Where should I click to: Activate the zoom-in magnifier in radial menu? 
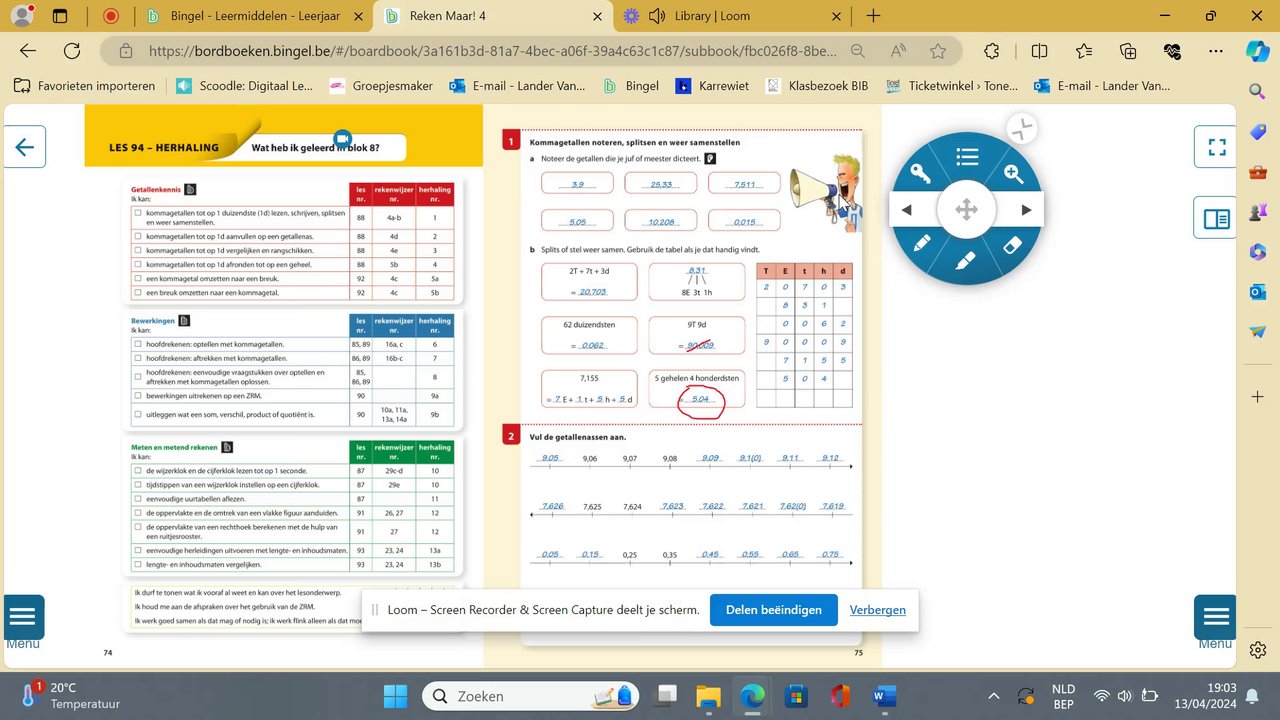click(x=1013, y=174)
